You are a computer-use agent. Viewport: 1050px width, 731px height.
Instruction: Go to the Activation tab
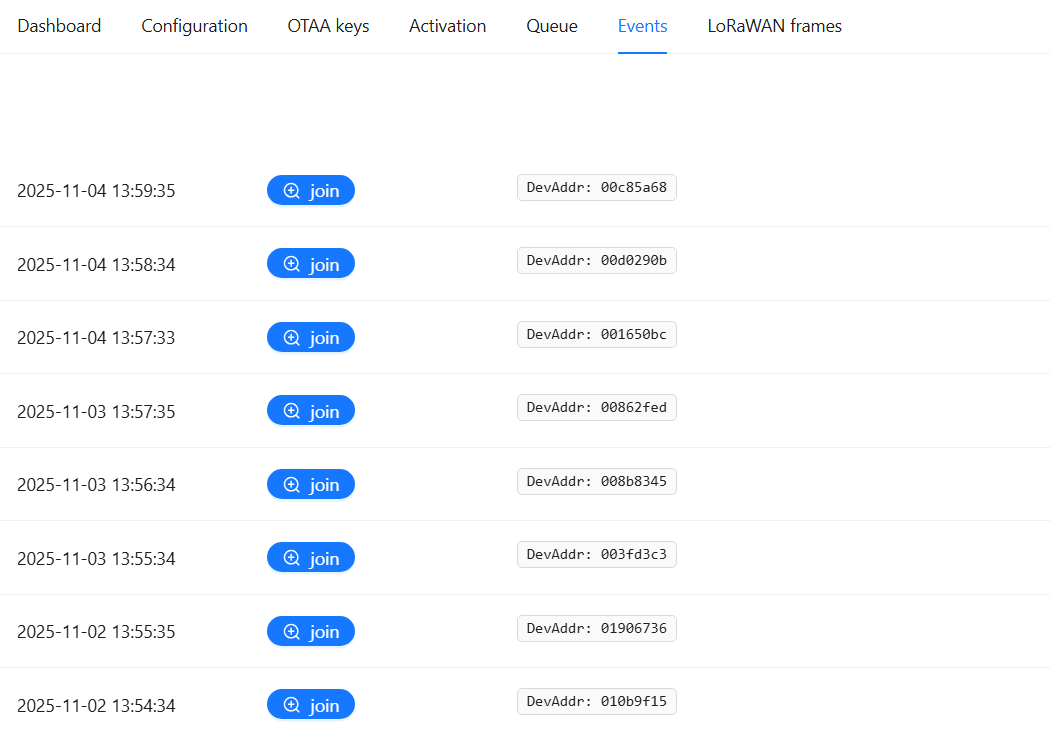(447, 26)
